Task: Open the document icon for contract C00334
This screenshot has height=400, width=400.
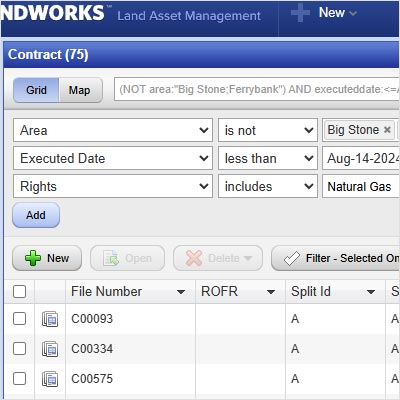Action: pos(50,349)
